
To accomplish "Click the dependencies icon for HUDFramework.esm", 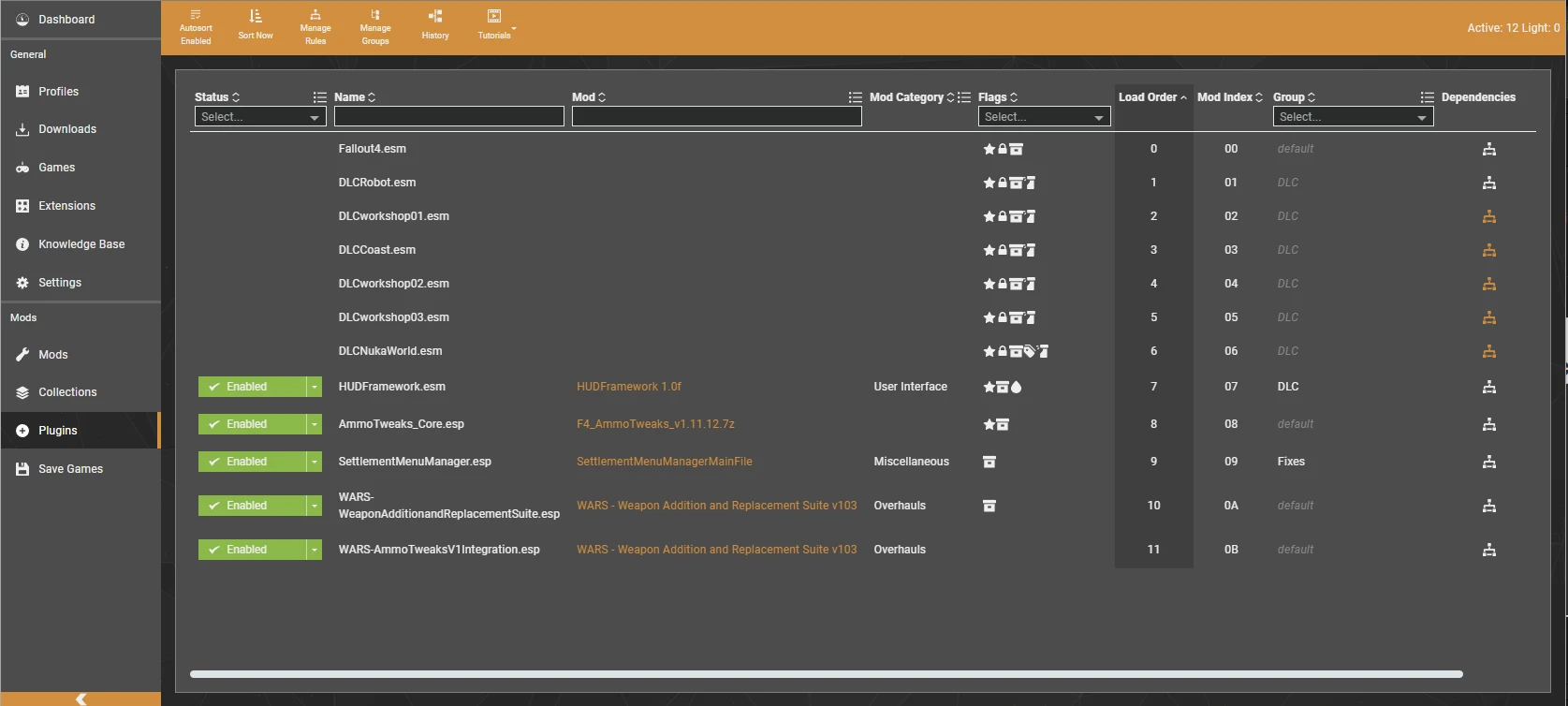I will [x=1489, y=387].
